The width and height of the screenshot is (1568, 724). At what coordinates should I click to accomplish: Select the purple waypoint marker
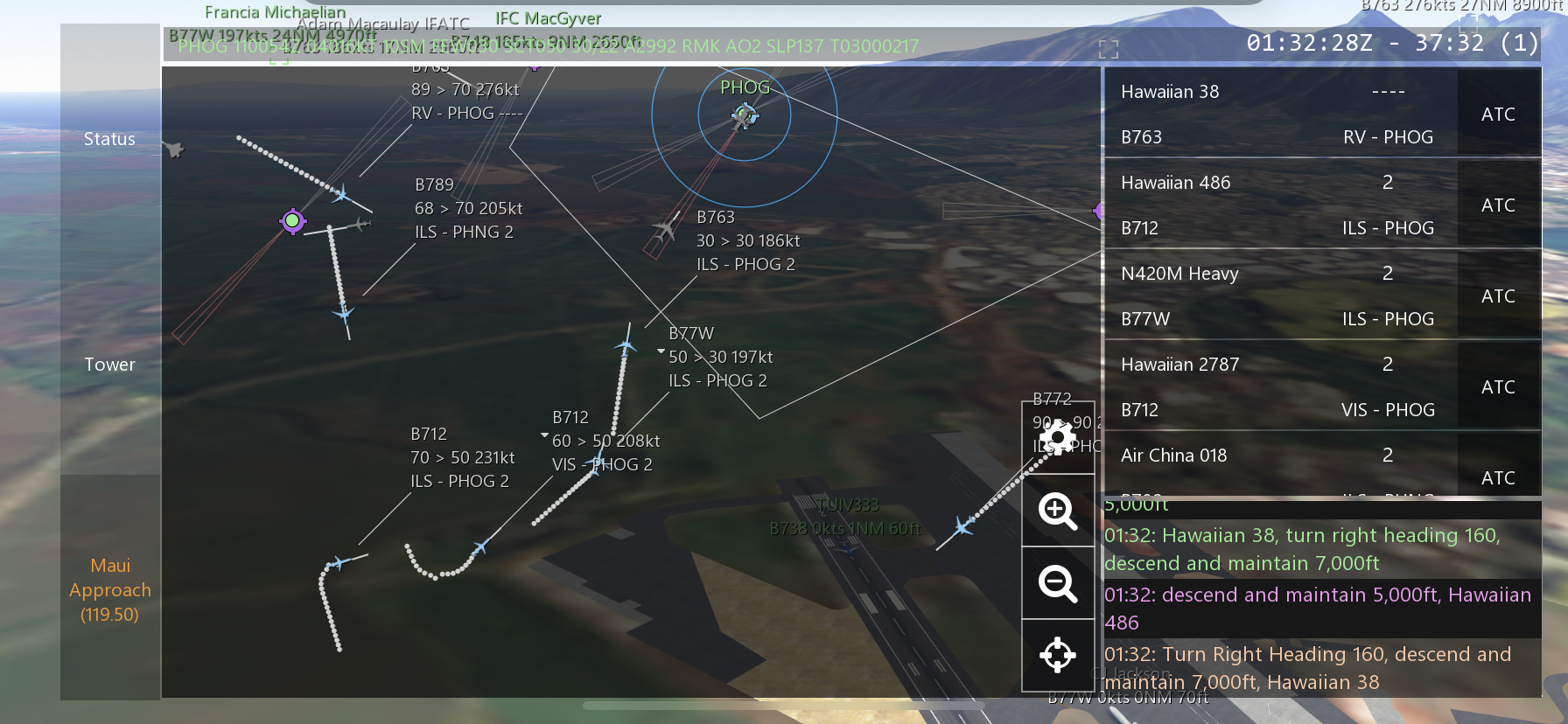coord(292,221)
